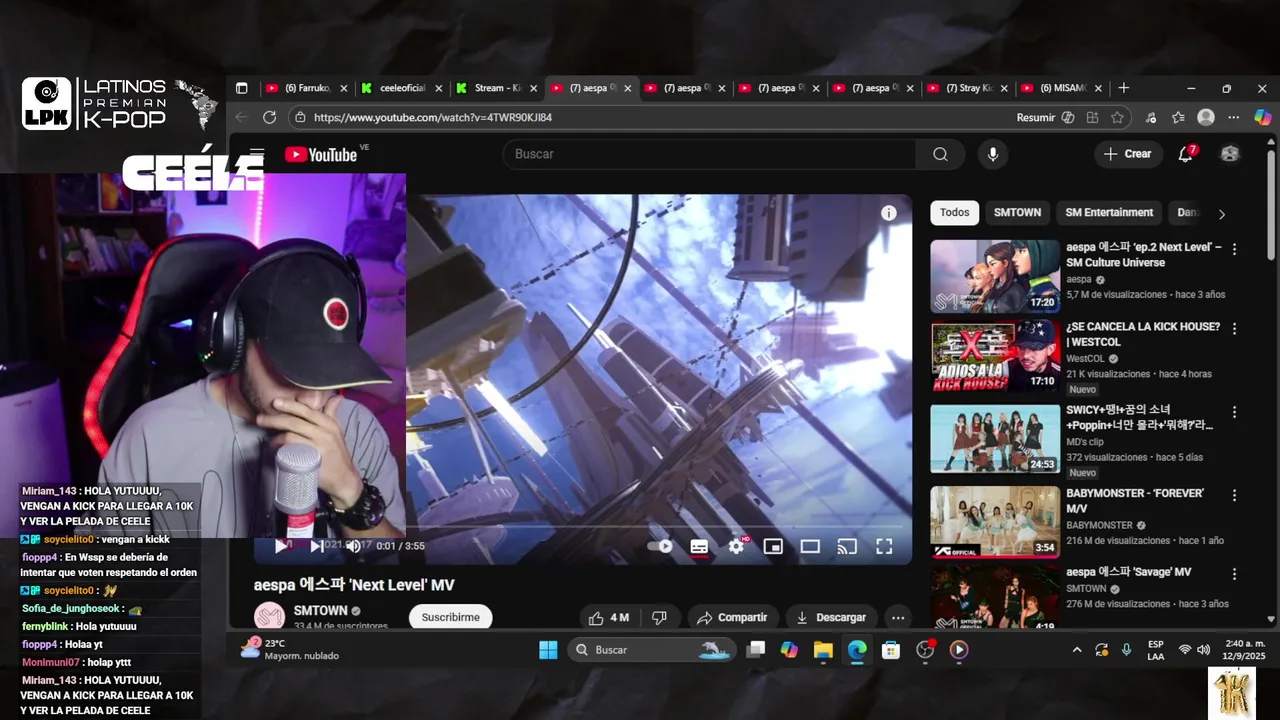Open BABYMONSTER FOREVER M/V thumbnail
The image size is (1280, 720).
point(995,521)
